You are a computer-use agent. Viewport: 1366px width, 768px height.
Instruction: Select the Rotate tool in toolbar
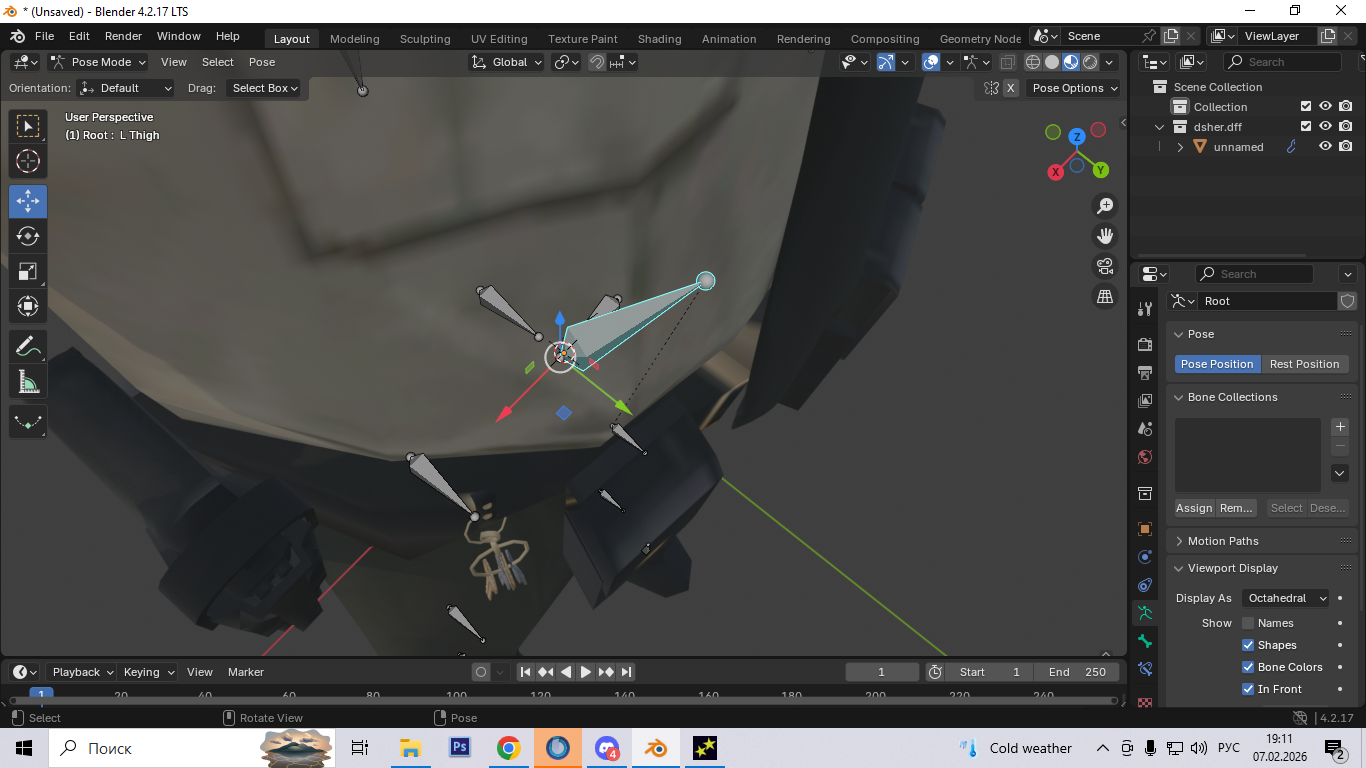(28, 236)
